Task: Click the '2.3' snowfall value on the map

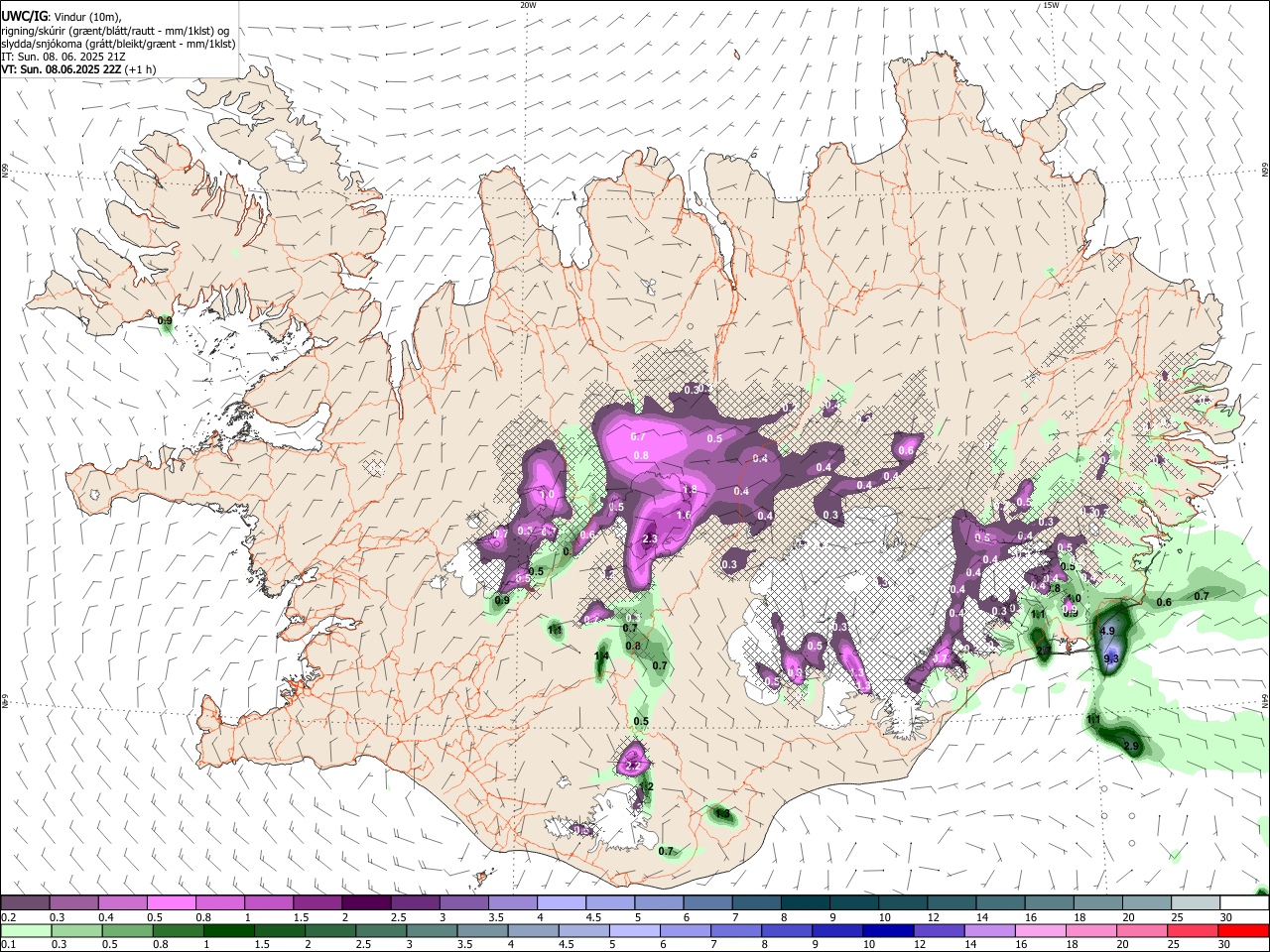Action: tap(650, 539)
